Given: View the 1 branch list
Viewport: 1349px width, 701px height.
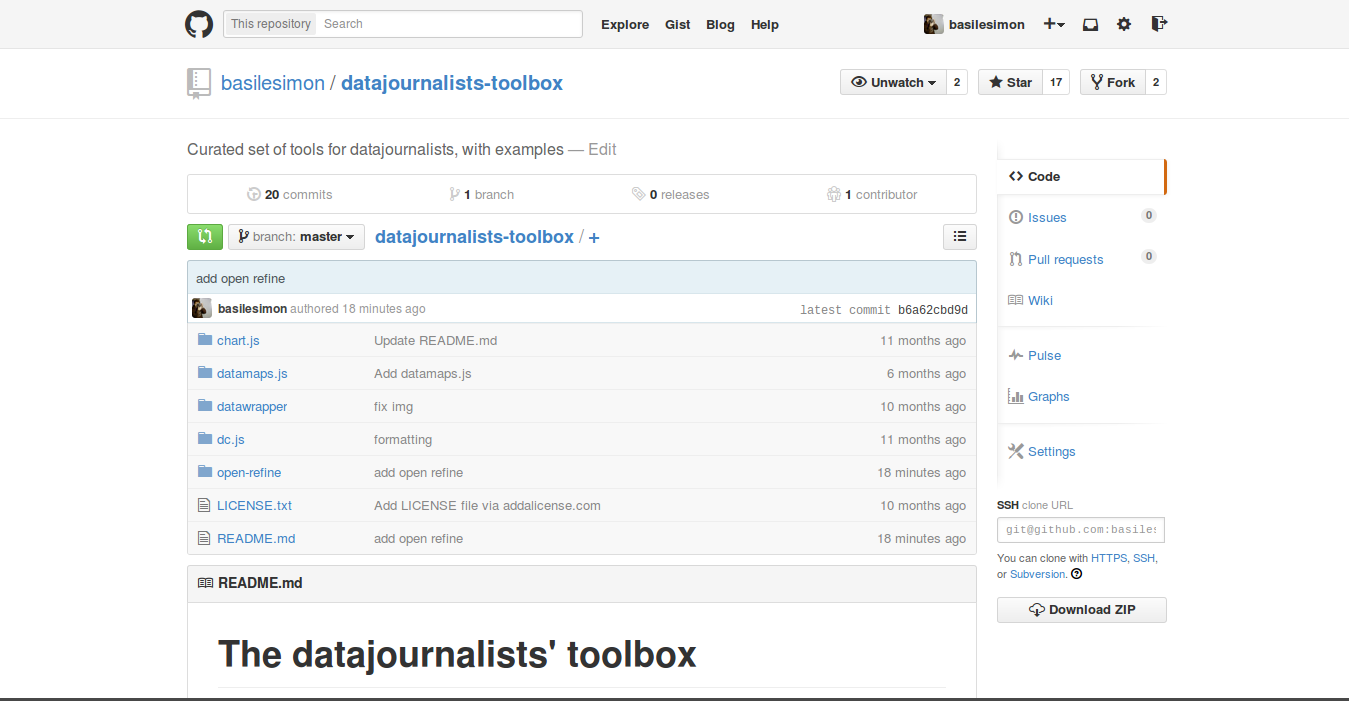Looking at the screenshot, I should pos(482,195).
